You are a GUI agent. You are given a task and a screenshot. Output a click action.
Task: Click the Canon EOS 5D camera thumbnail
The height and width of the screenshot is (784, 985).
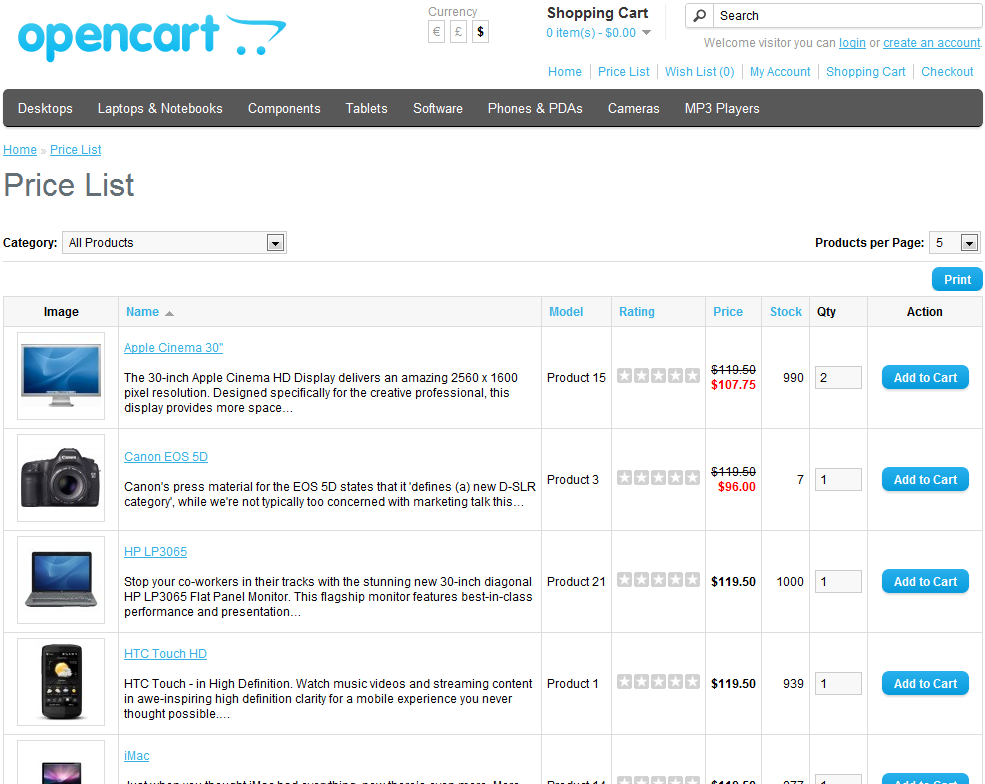(x=61, y=478)
